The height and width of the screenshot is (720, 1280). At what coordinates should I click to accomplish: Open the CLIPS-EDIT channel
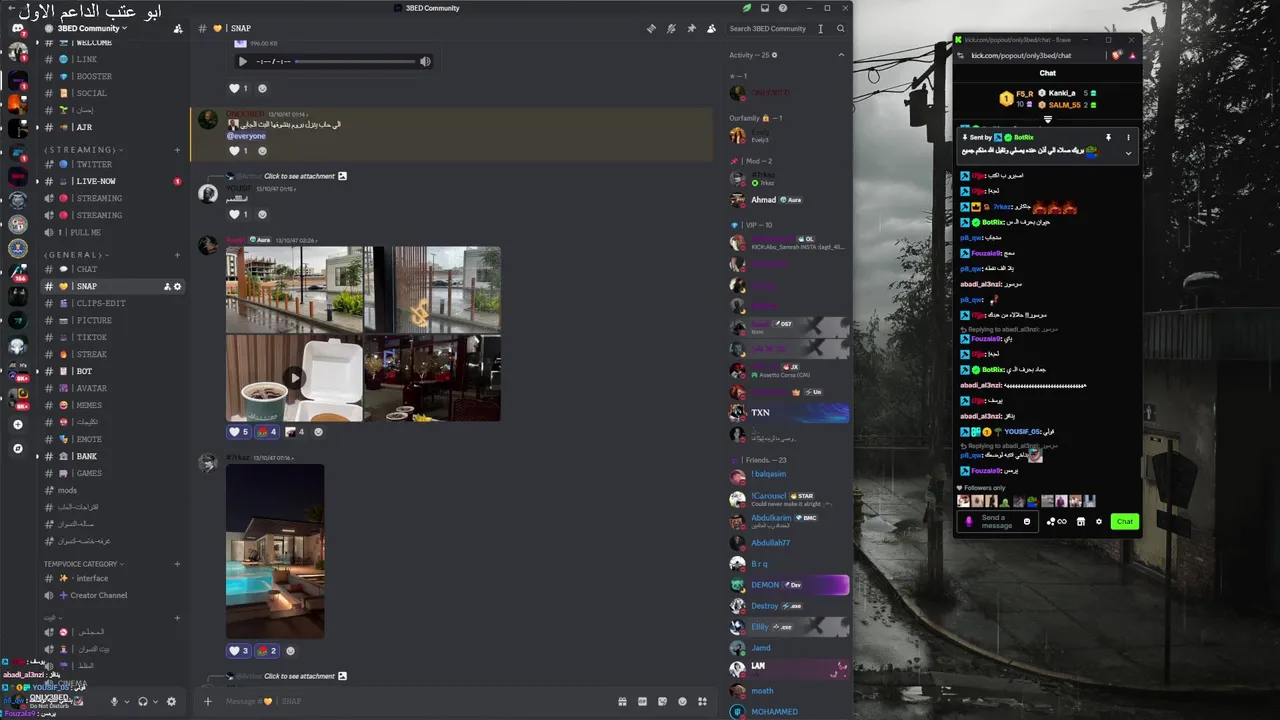[112, 303]
